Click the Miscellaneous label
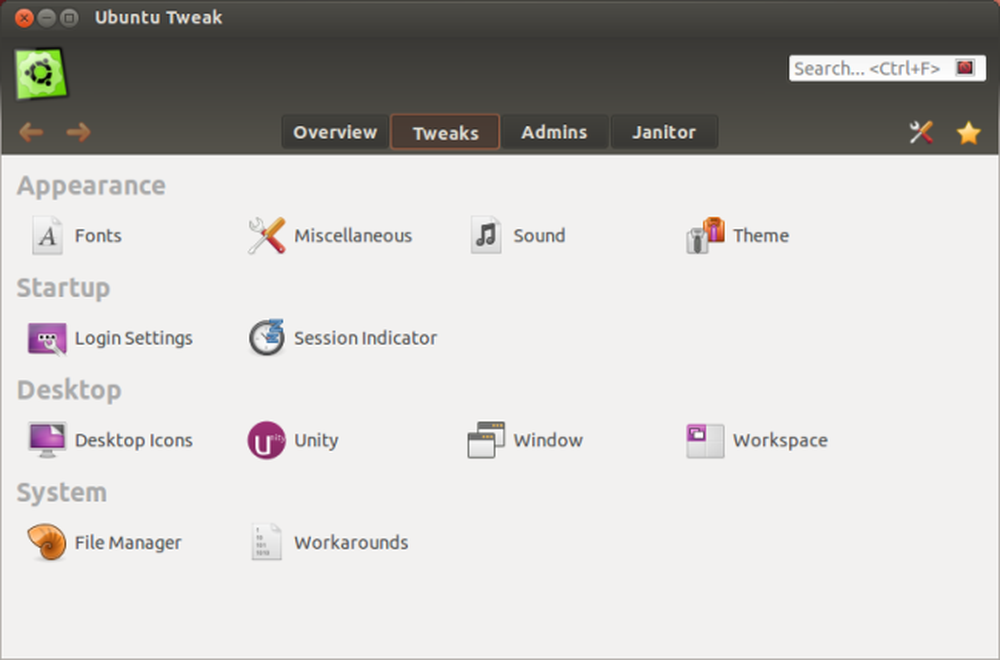This screenshot has width=1000, height=660. pyautogui.click(x=353, y=236)
